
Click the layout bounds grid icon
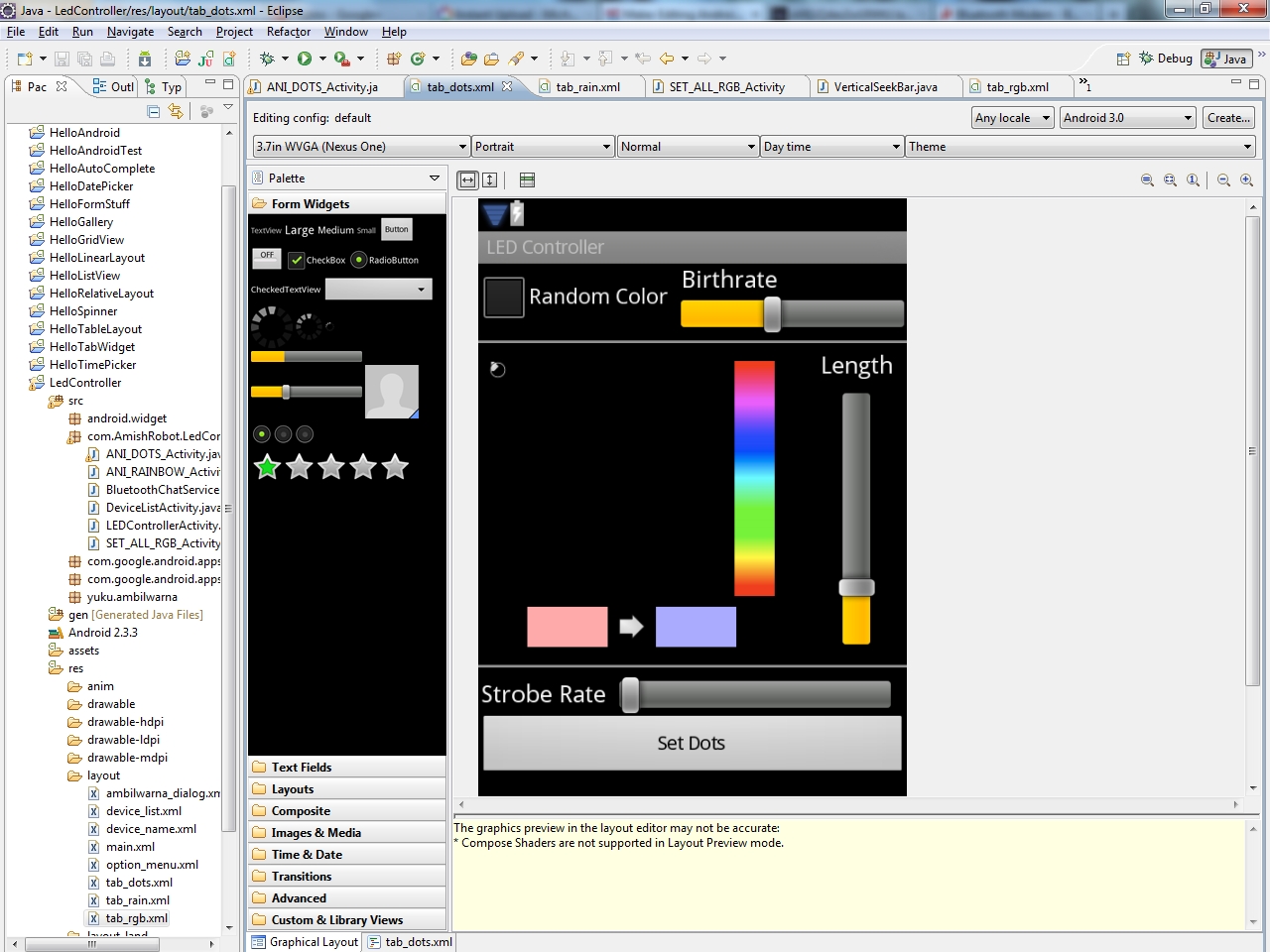(x=527, y=180)
